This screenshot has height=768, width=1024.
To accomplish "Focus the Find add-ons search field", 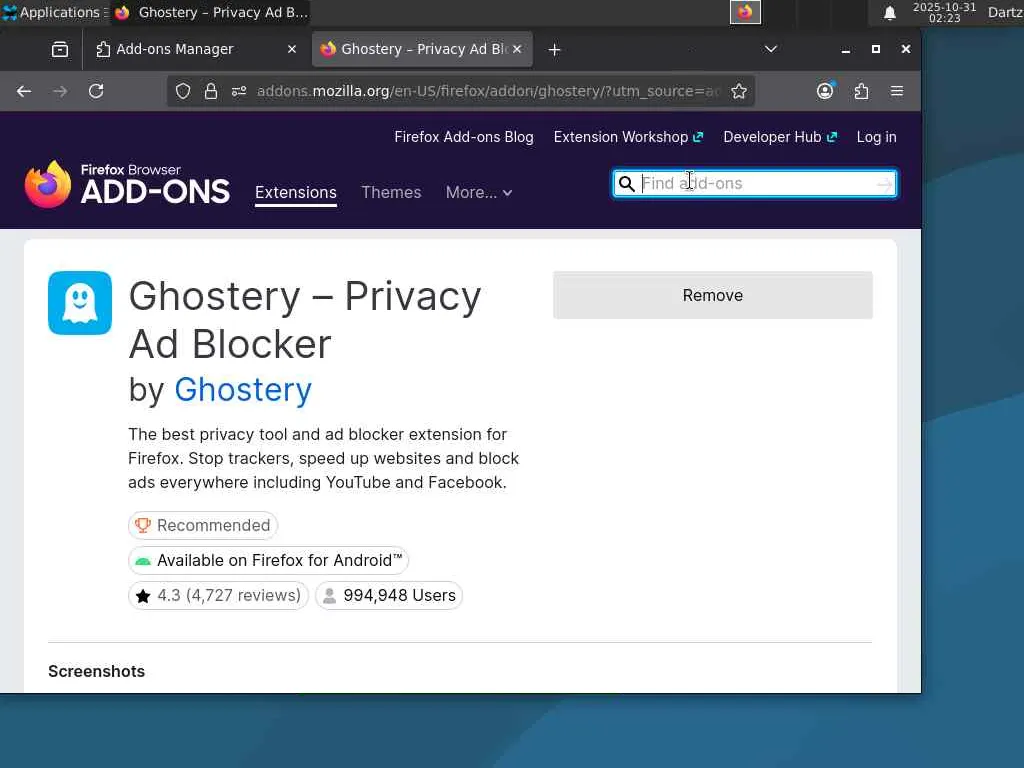I will (755, 184).
